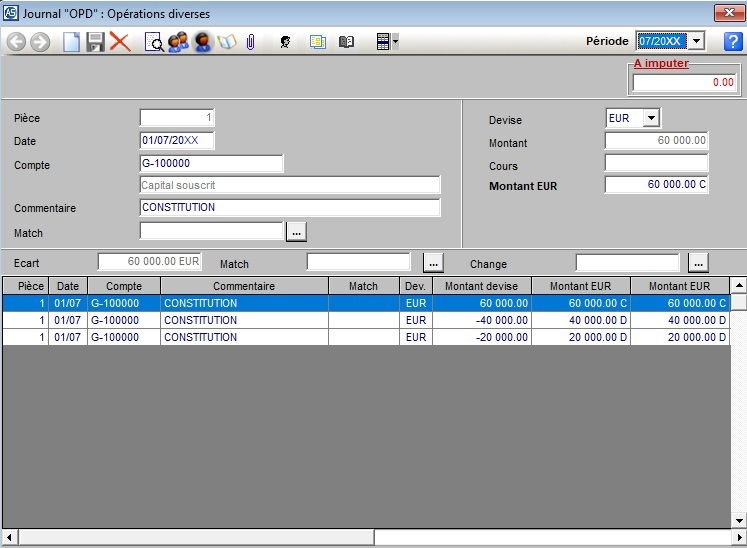
Task: Save the entry with the floppy disk icon
Action: pos(96,42)
